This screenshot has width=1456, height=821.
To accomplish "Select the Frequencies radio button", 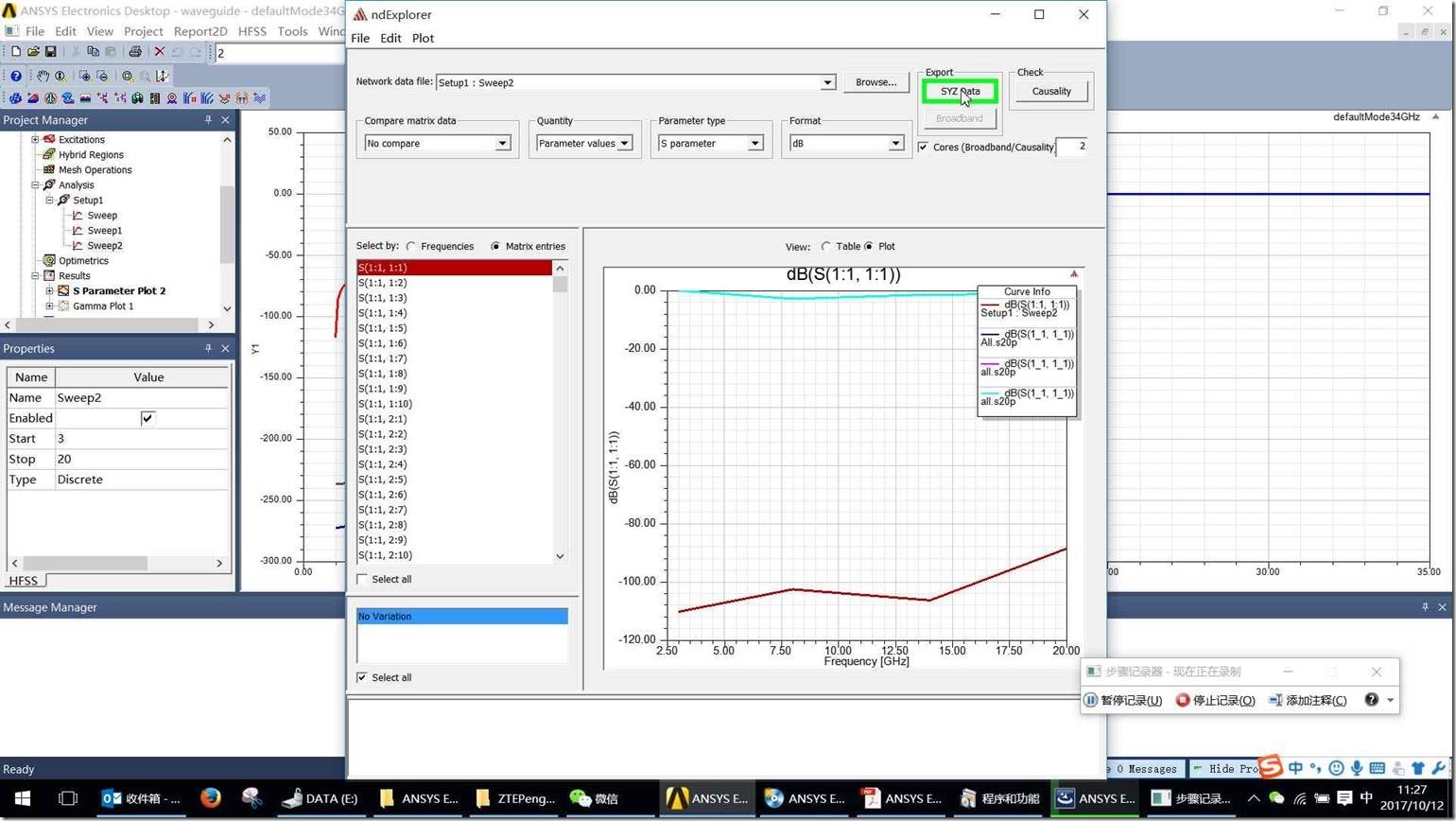I will pyautogui.click(x=411, y=246).
